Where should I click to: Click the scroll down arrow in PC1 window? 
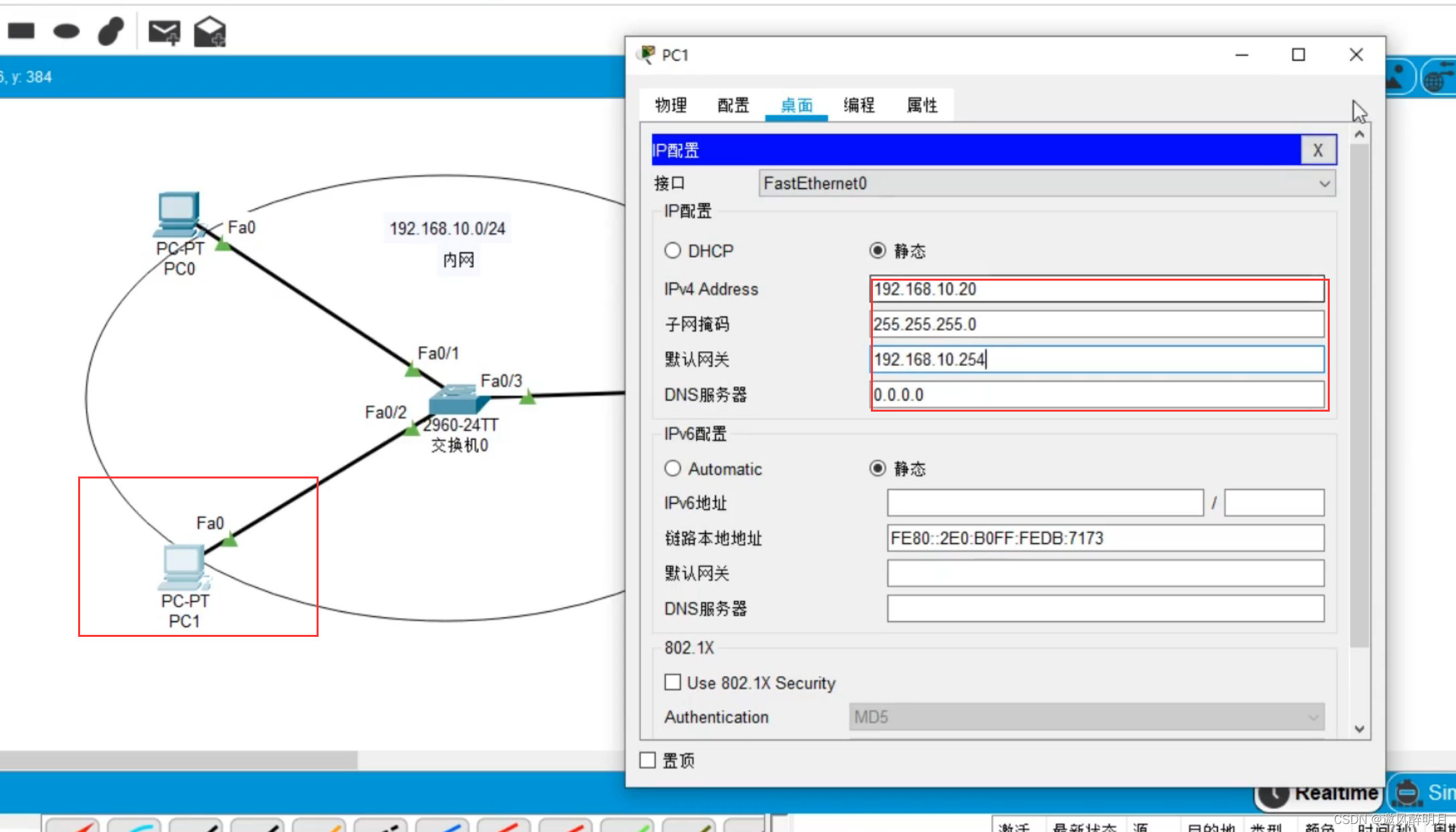pos(1359,729)
